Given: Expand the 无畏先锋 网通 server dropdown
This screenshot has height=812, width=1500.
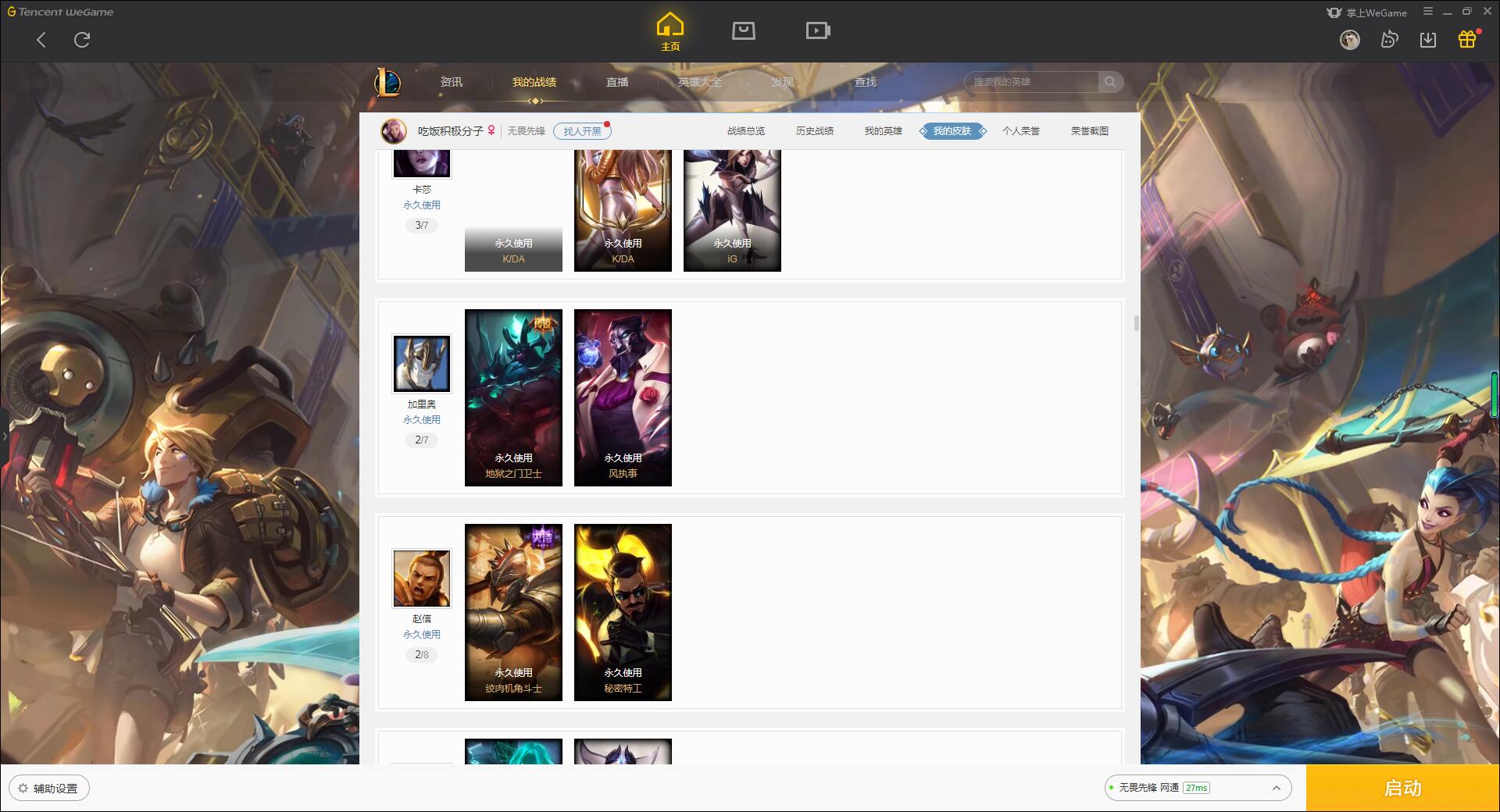Looking at the screenshot, I should (x=1198, y=788).
